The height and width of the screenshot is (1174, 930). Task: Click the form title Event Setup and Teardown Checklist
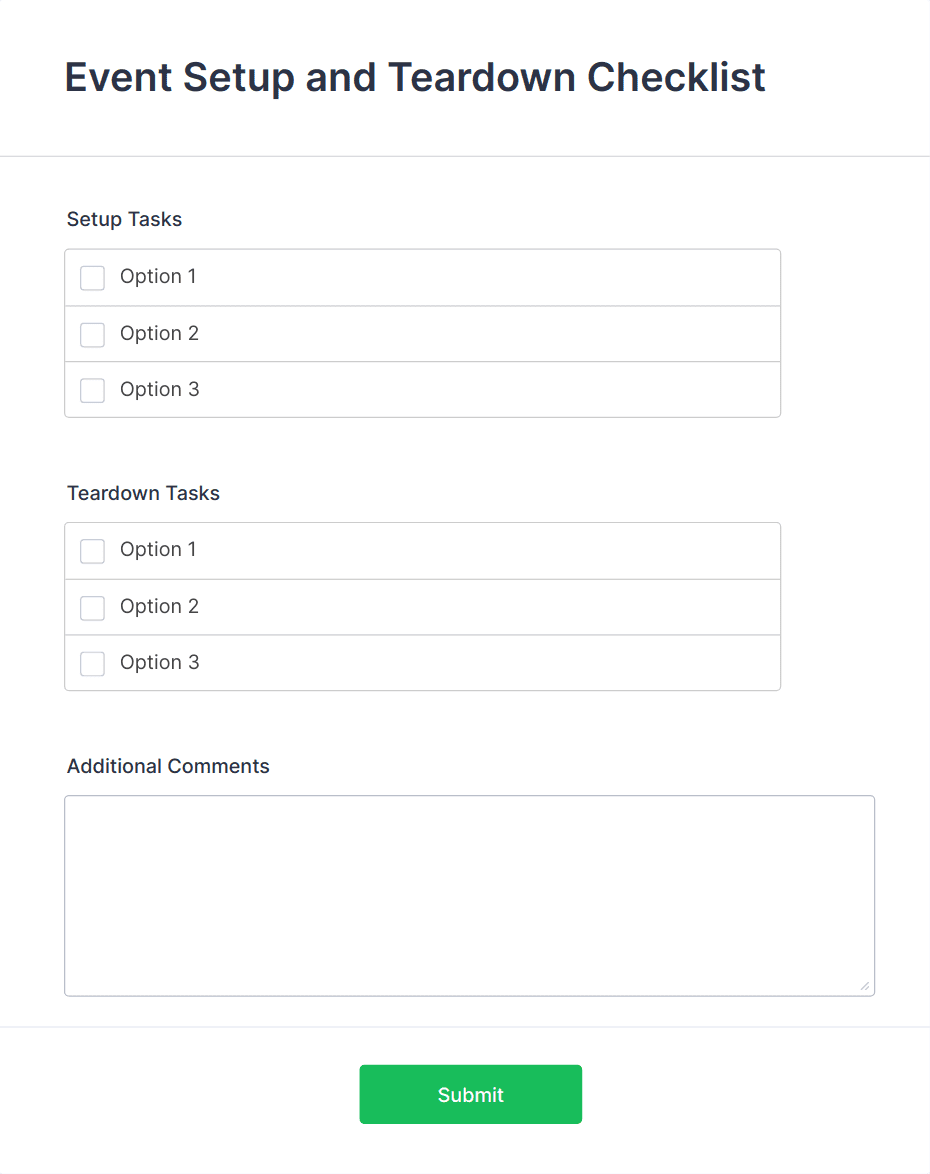point(414,77)
